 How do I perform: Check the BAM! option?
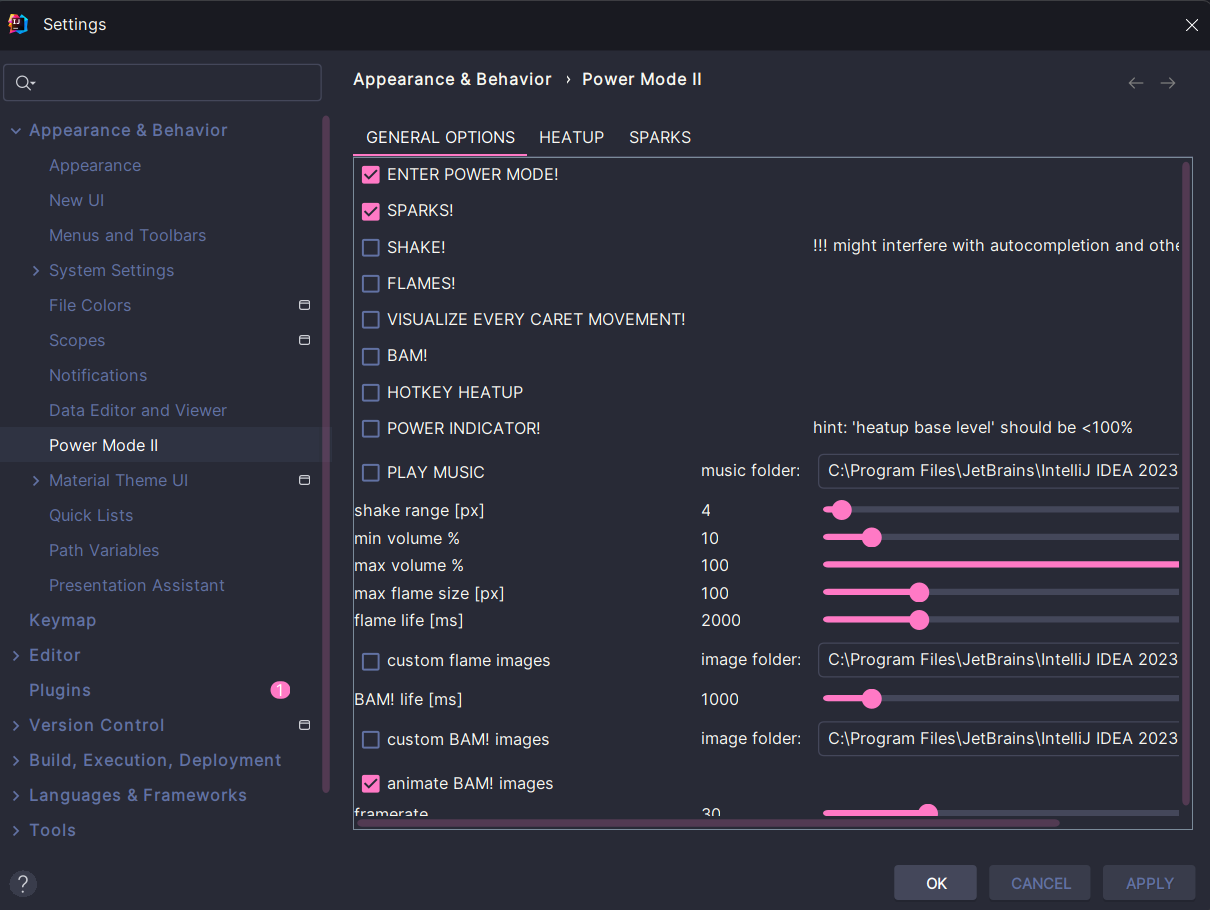click(371, 356)
